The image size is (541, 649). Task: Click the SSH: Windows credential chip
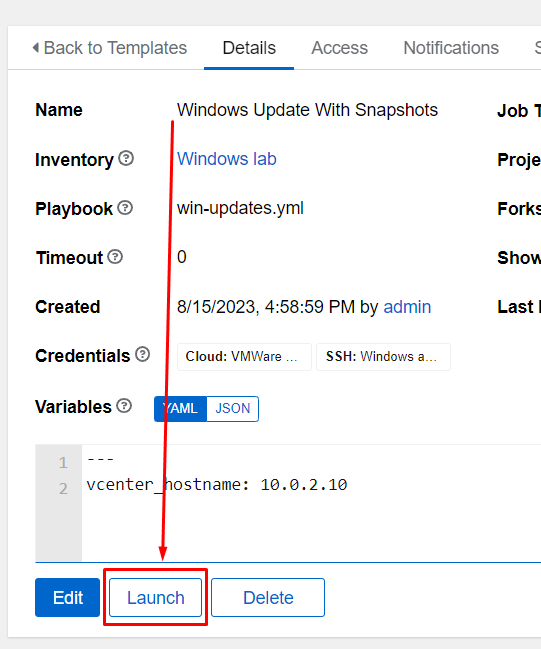pyautogui.click(x=383, y=356)
